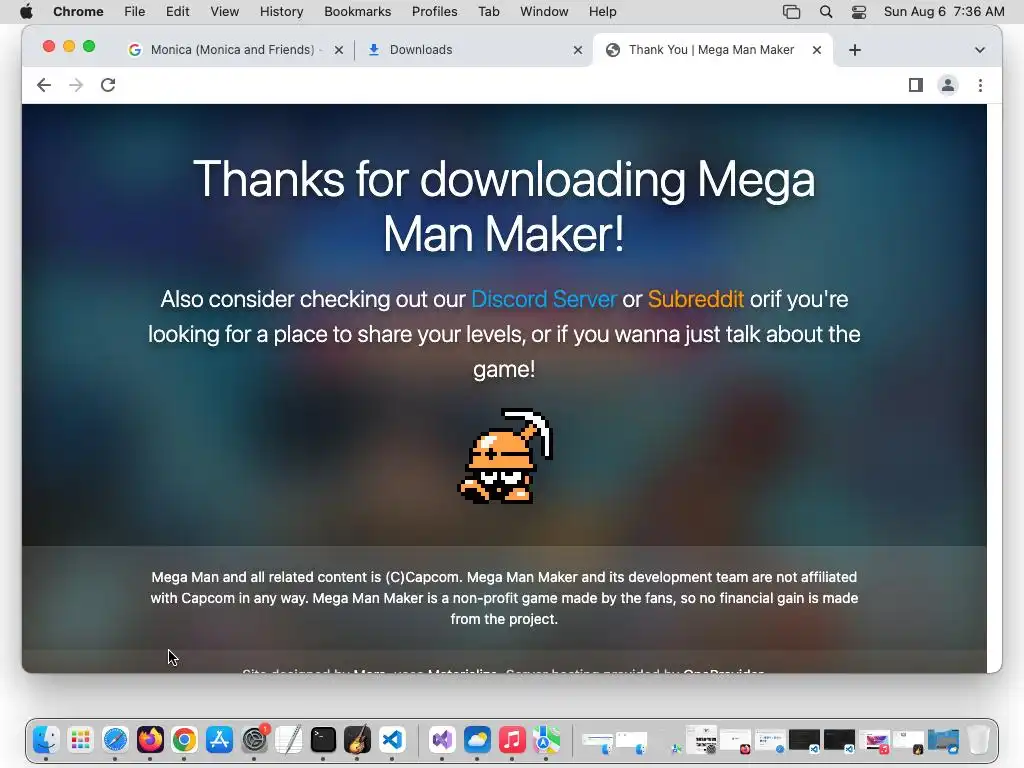Open the Weather app from the dock
The image size is (1024, 768).
pyautogui.click(x=477, y=740)
